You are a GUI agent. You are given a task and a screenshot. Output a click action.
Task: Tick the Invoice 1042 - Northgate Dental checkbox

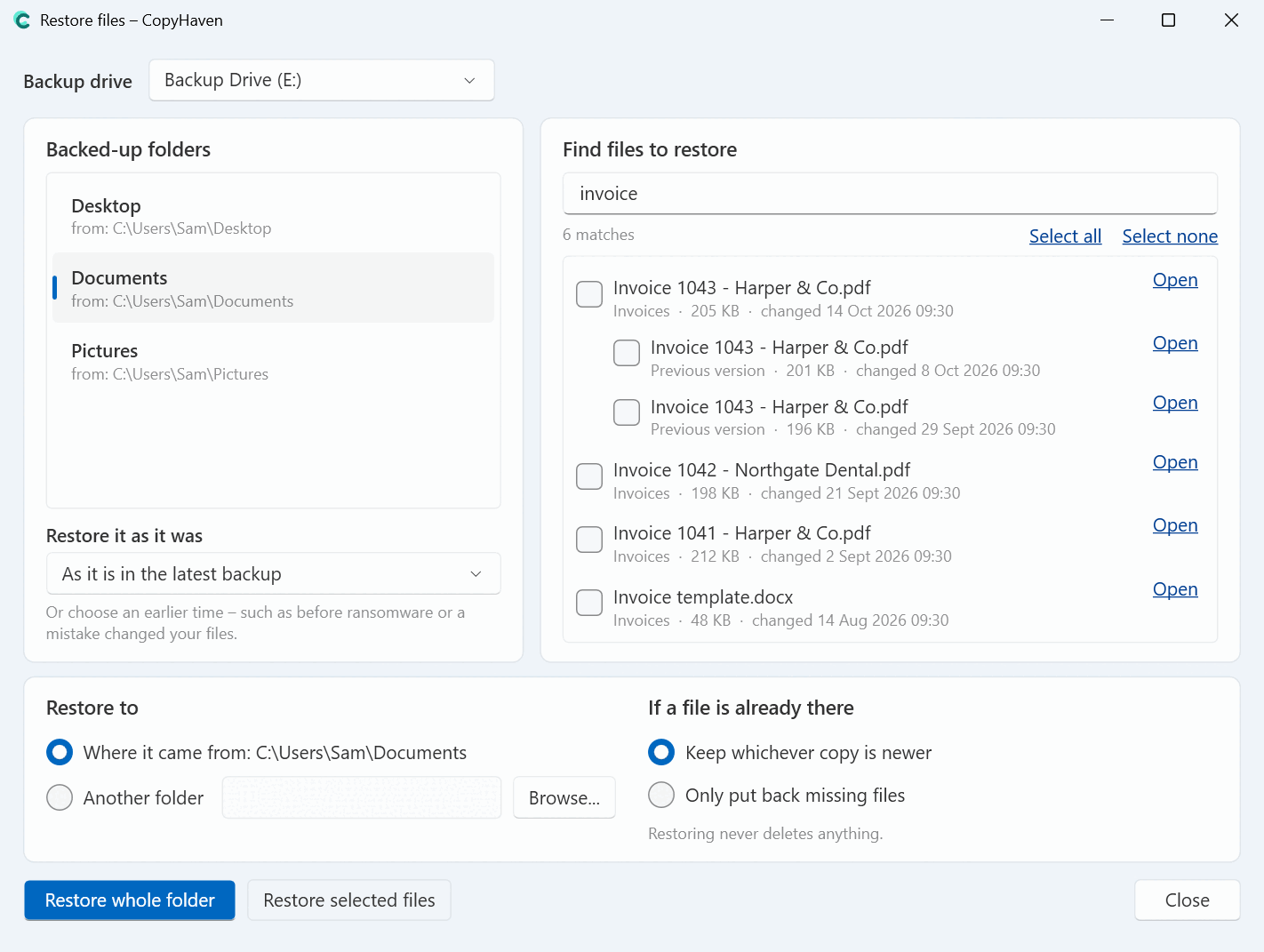tap(589, 476)
